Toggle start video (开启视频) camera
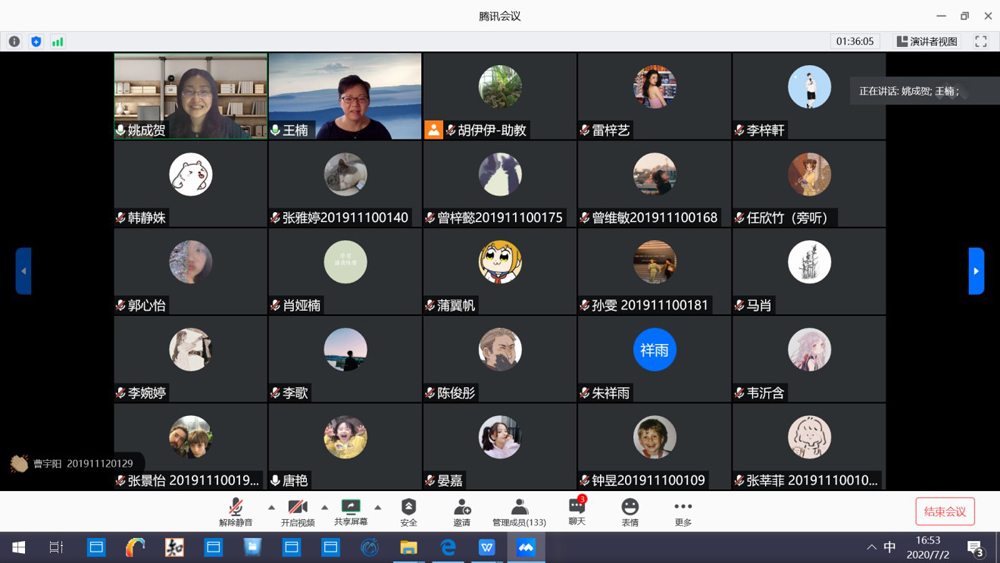1000x563 pixels. coord(297,511)
